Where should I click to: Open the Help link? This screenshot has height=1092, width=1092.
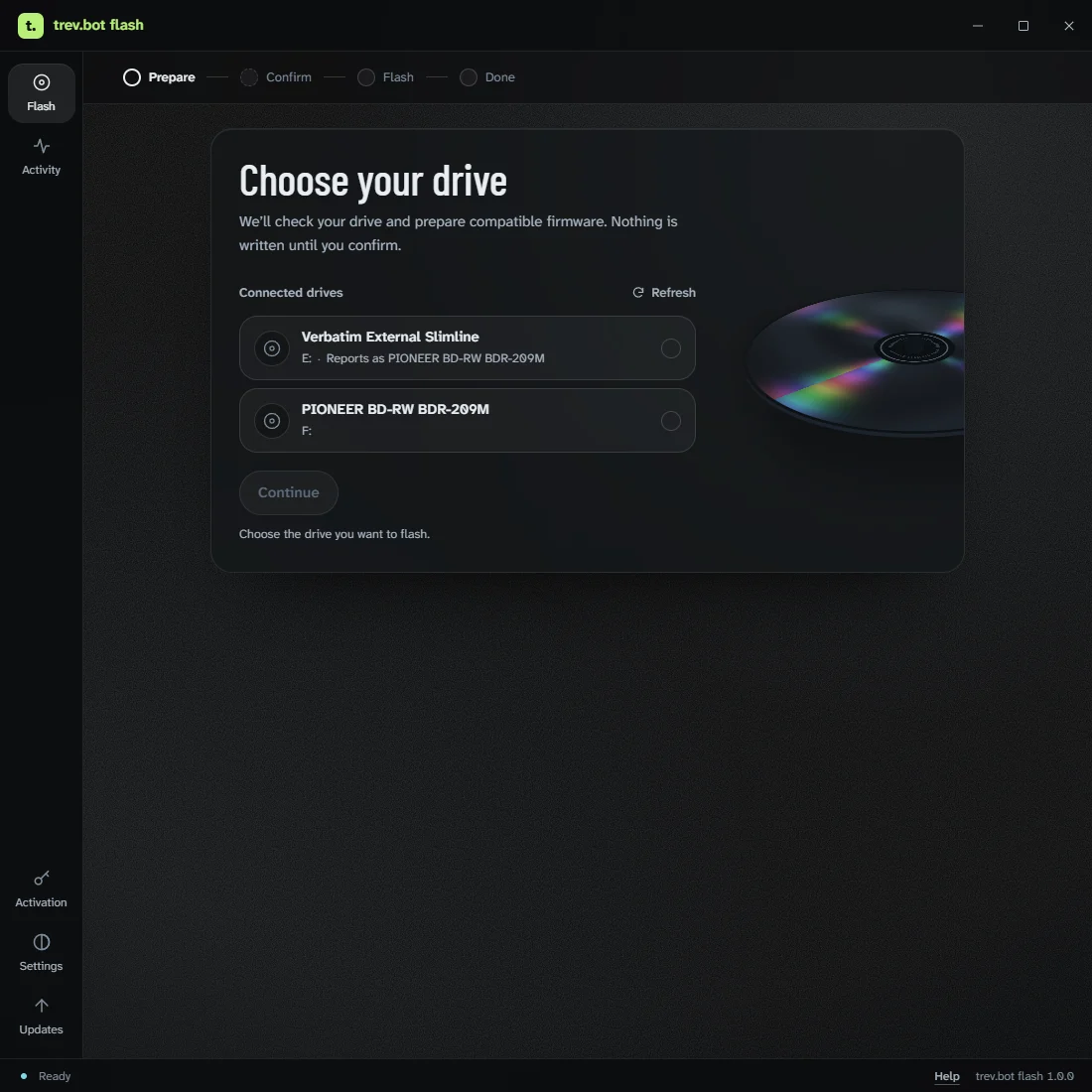coord(946,1076)
